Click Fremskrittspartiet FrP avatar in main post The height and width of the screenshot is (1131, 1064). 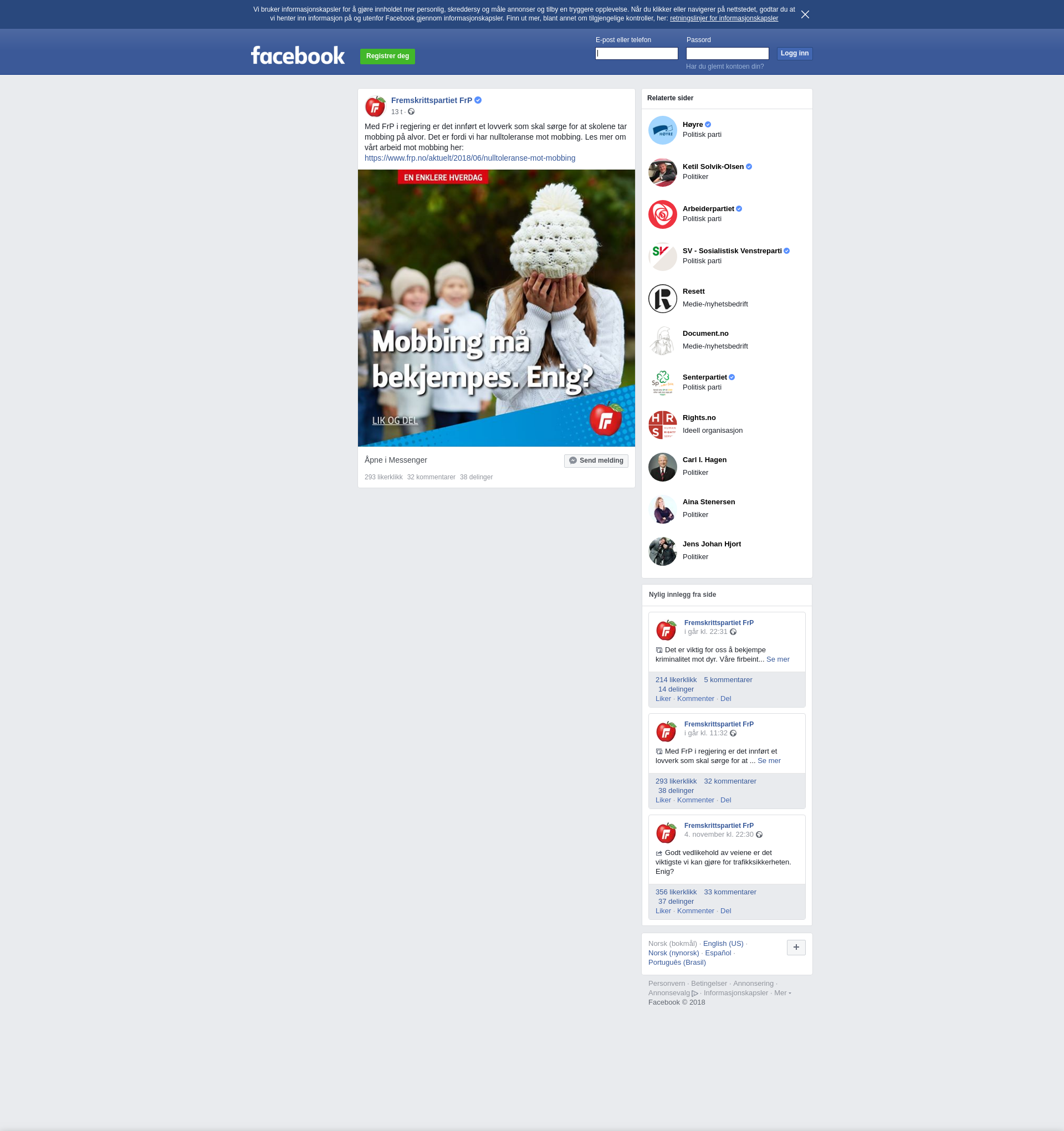[376, 106]
